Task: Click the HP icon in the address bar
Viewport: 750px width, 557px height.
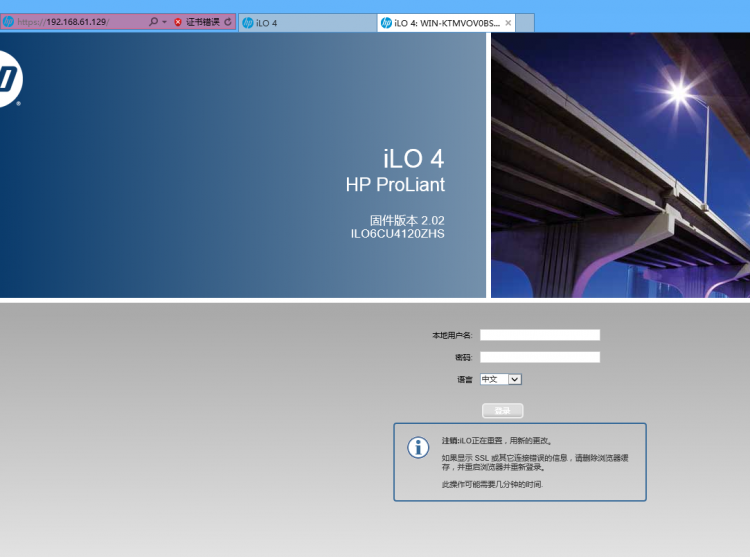Action: (x=8, y=22)
